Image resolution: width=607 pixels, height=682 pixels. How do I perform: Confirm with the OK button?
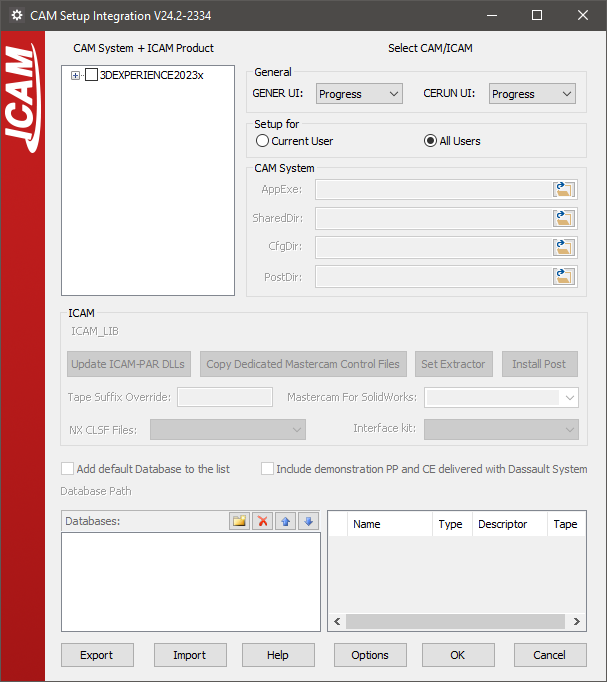click(x=458, y=655)
